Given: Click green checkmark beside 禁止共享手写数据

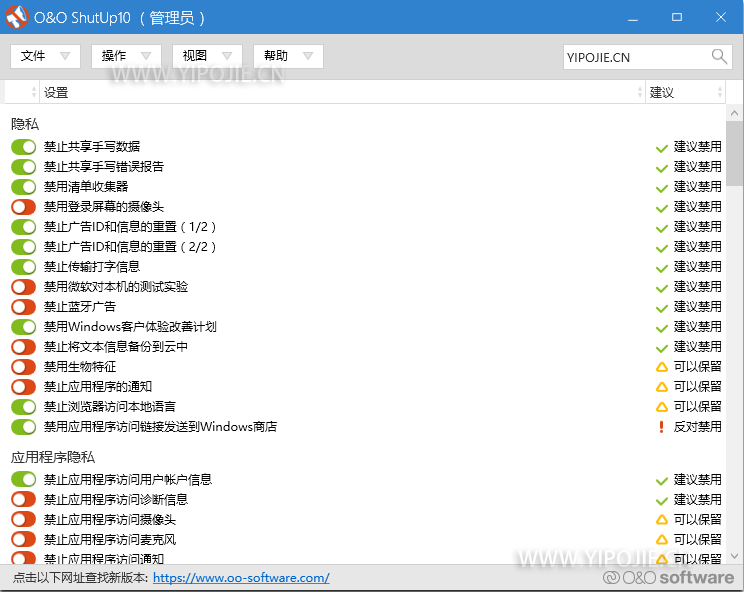Looking at the screenshot, I should pos(661,147).
